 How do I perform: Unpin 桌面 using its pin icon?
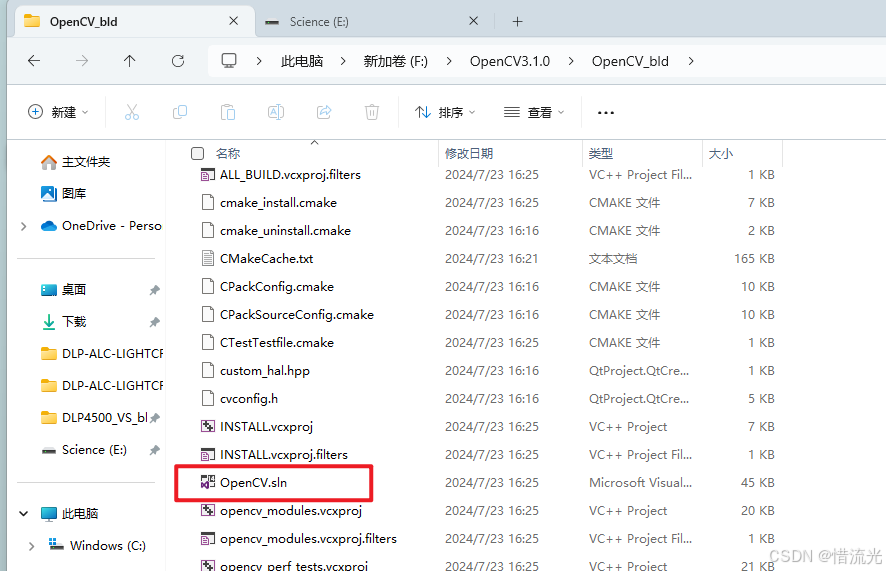(x=154, y=290)
